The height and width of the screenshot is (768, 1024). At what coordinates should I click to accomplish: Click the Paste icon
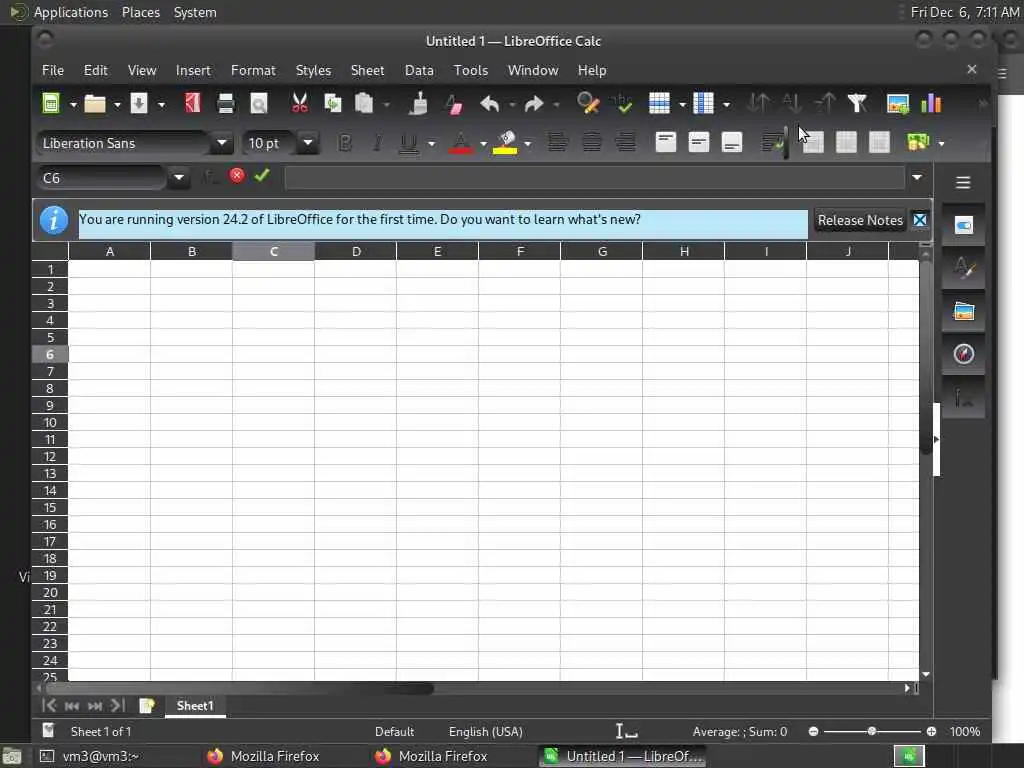click(x=364, y=103)
